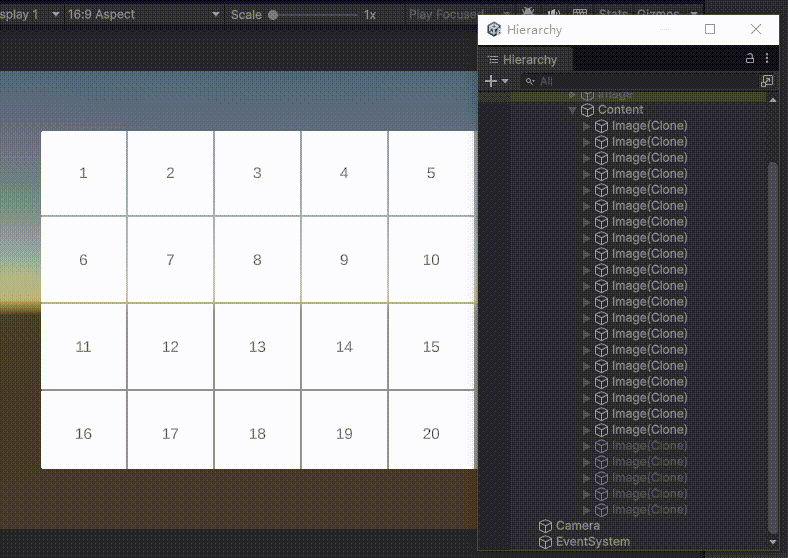Click the cube icon beside EventSystem
The height and width of the screenshot is (558, 788).
click(545, 542)
